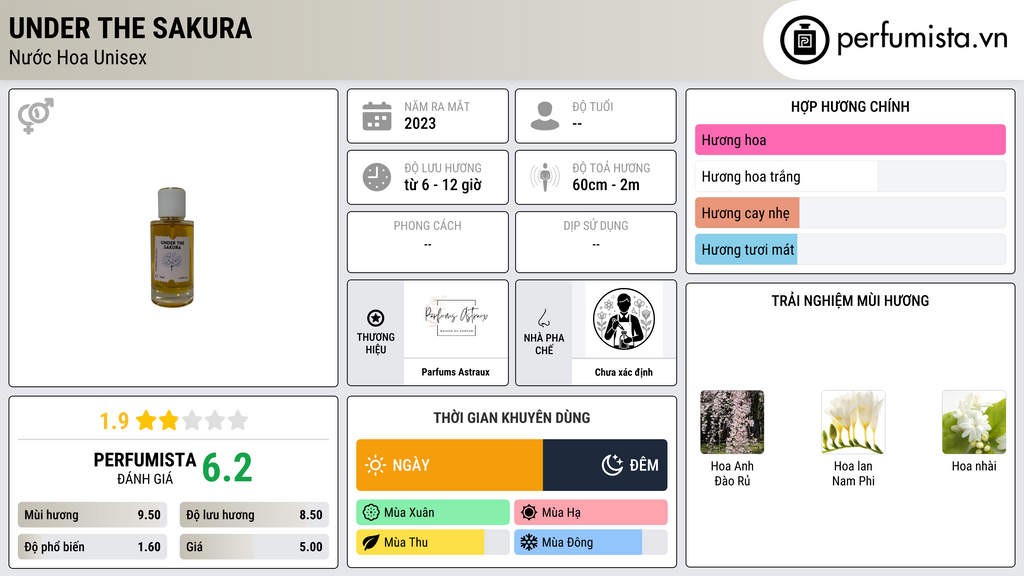Click the star badge icon above Thương hiệu

pyautogui.click(x=376, y=318)
